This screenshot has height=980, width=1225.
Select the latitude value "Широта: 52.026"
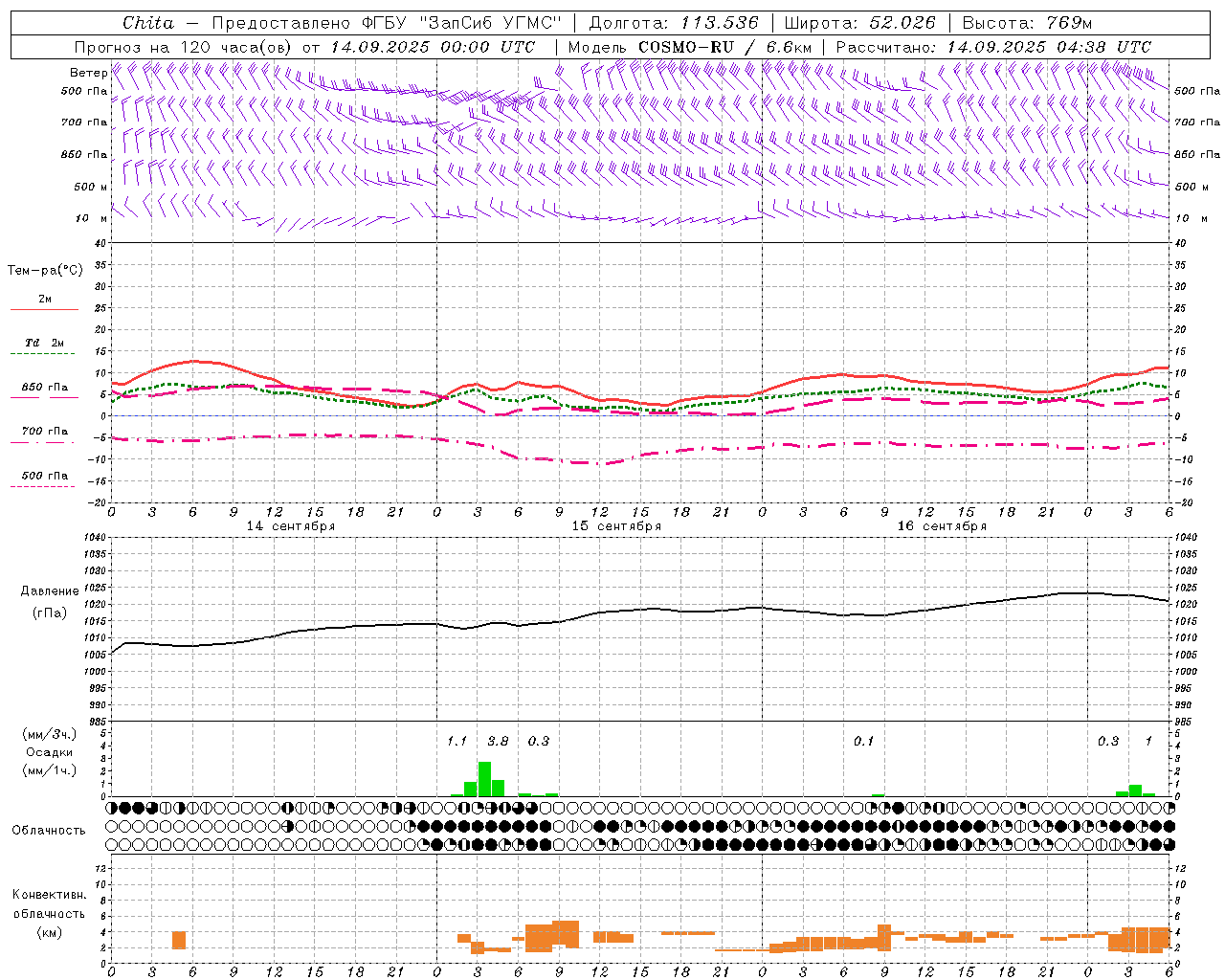click(x=859, y=23)
